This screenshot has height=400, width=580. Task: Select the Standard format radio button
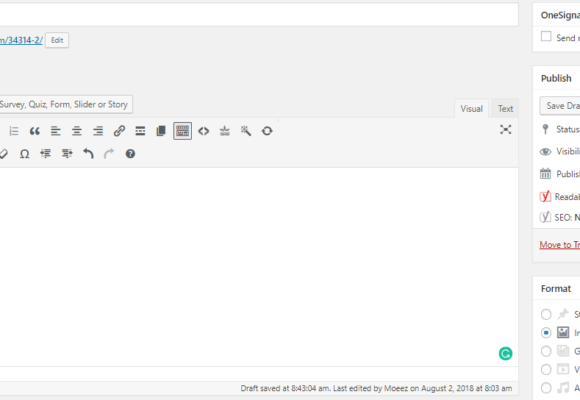tap(546, 315)
